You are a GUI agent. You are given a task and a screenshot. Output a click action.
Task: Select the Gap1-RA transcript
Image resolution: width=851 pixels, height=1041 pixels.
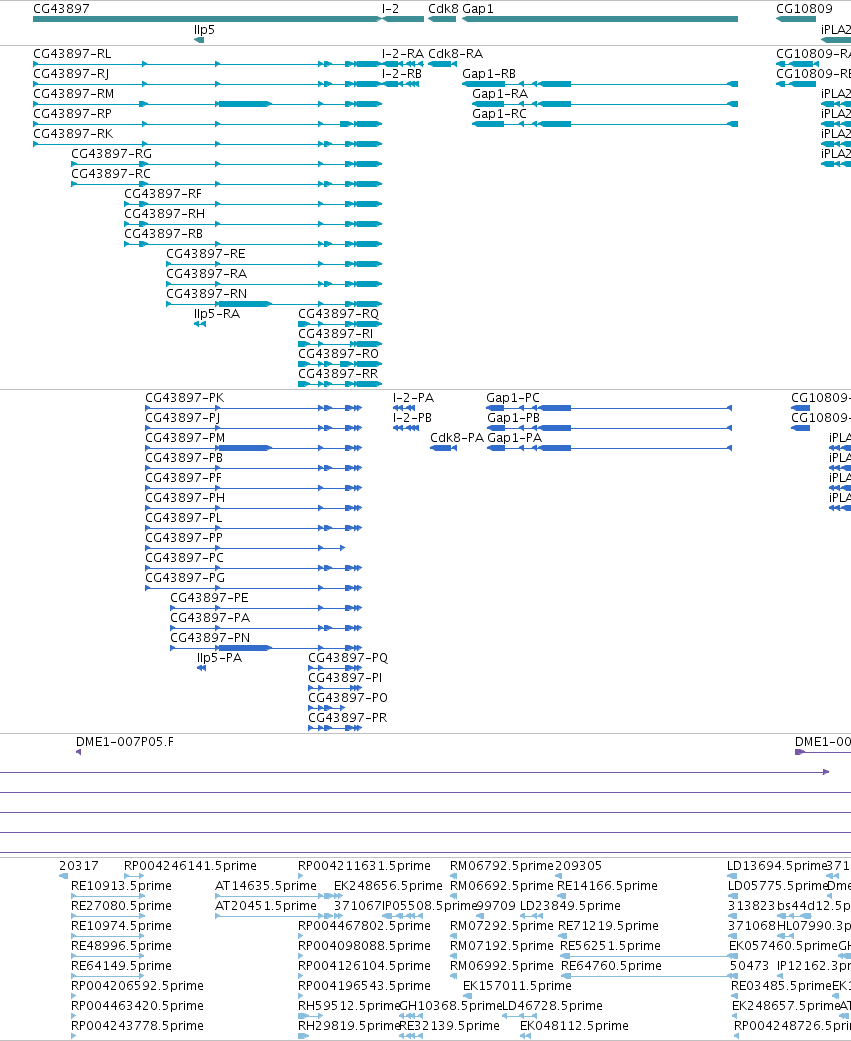point(605,104)
